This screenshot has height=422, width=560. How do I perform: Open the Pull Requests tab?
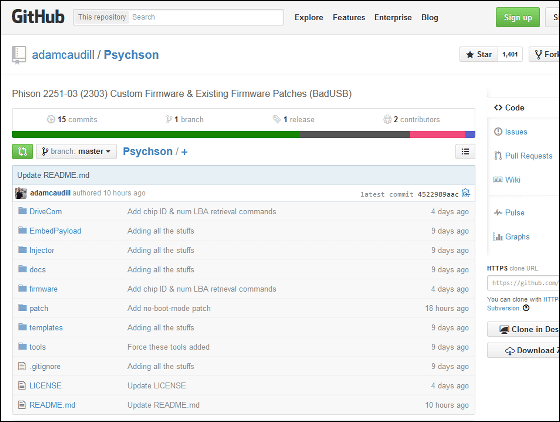[529, 156]
